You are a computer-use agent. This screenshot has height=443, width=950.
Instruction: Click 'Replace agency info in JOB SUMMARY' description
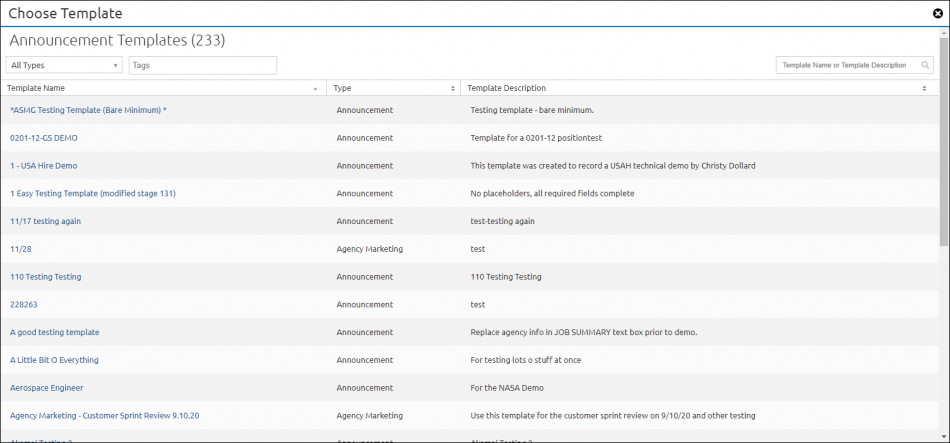(x=584, y=333)
